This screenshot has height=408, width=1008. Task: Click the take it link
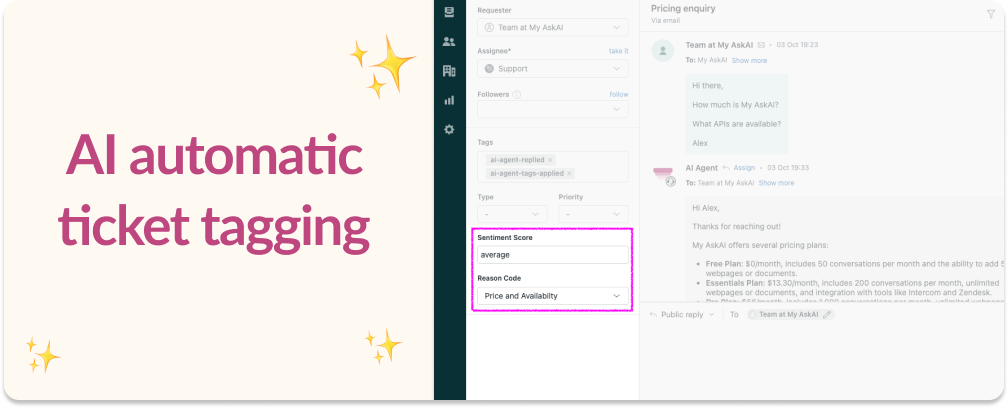(618, 51)
